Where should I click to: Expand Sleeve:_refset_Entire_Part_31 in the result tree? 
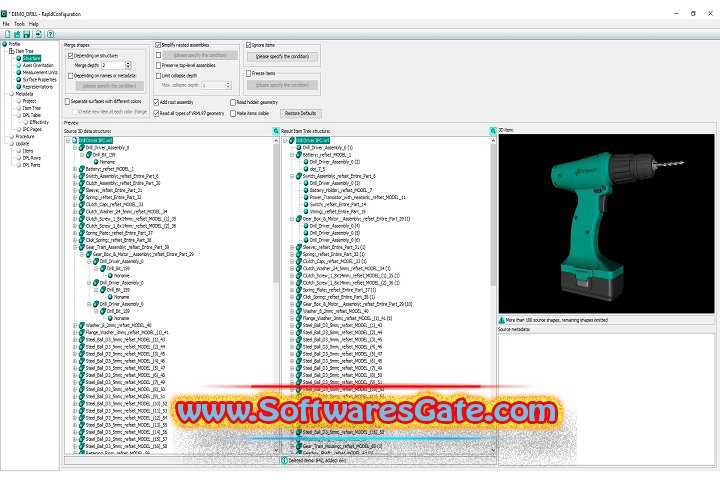(292, 247)
